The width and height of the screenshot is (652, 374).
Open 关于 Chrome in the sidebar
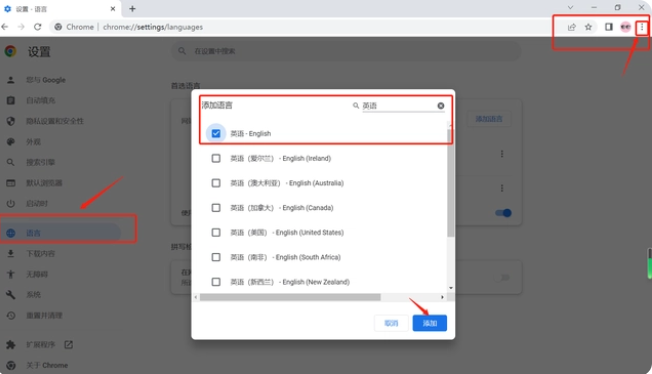[x=47, y=365]
